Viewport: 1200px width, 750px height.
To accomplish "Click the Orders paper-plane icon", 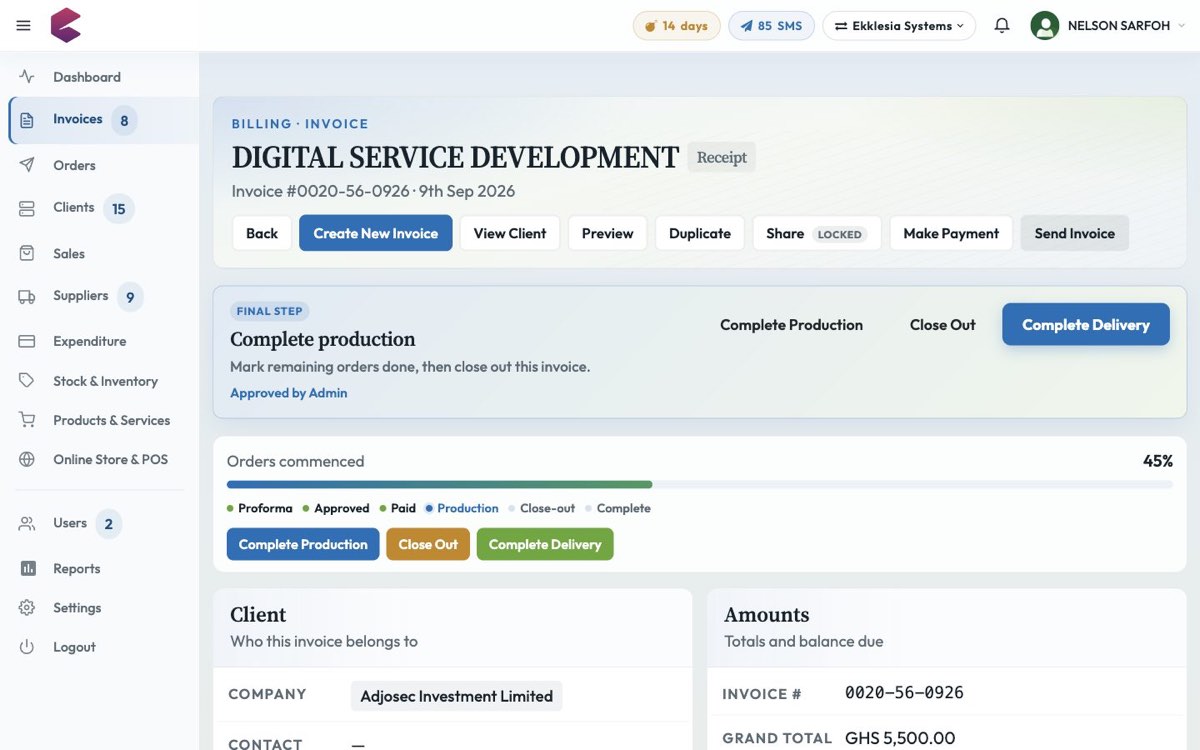I will (27, 165).
